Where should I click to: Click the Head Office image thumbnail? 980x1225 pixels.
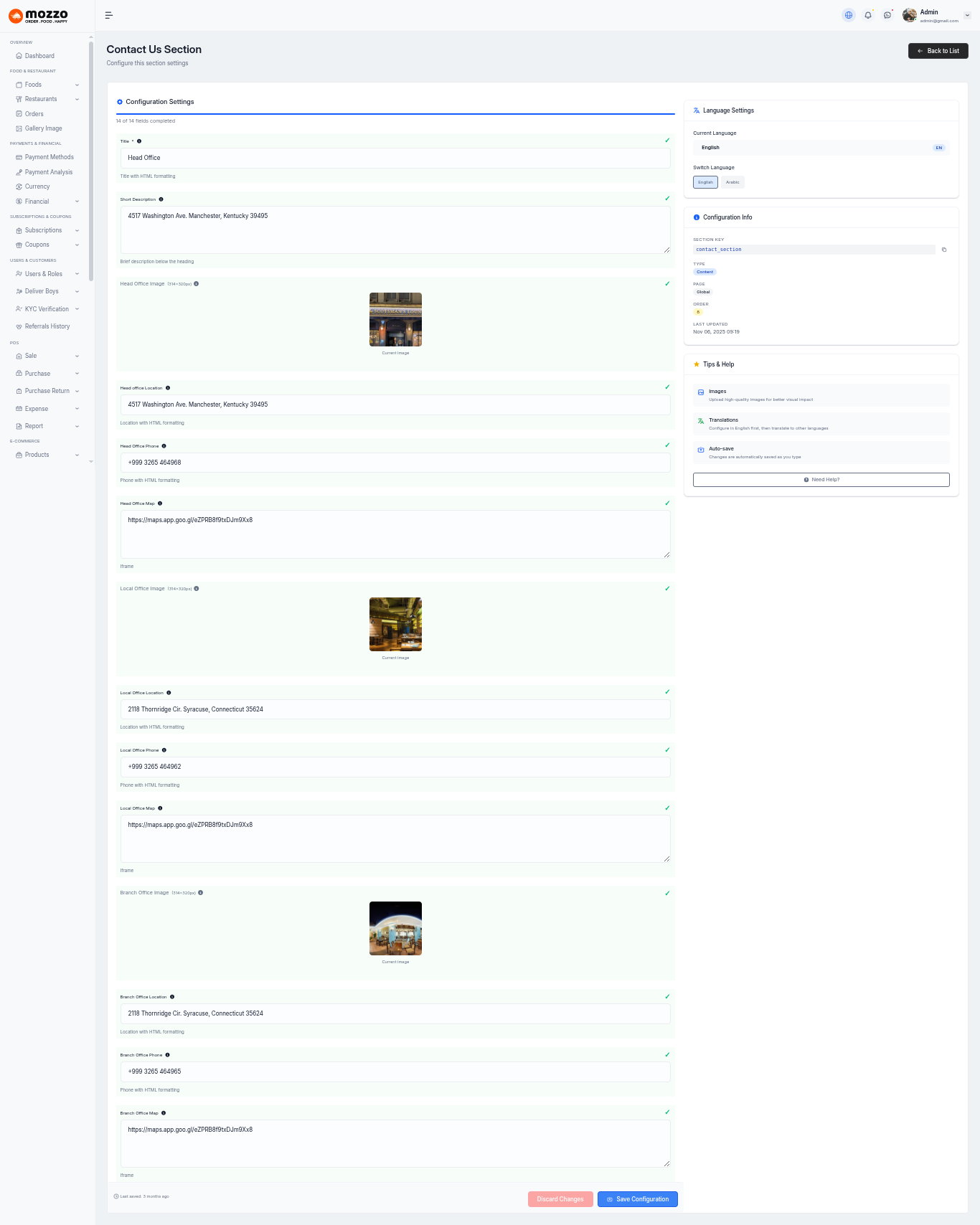pyautogui.click(x=395, y=320)
